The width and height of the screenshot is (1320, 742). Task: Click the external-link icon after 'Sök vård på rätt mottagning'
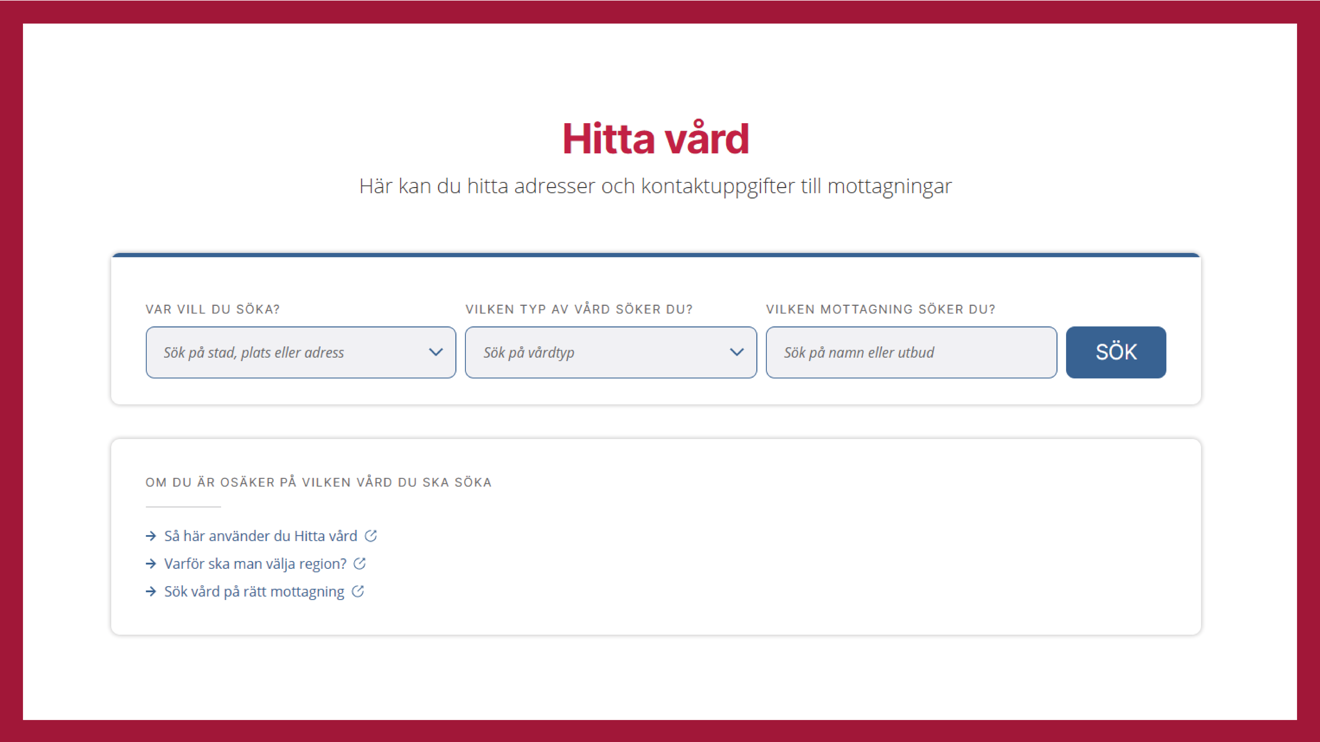click(x=358, y=592)
